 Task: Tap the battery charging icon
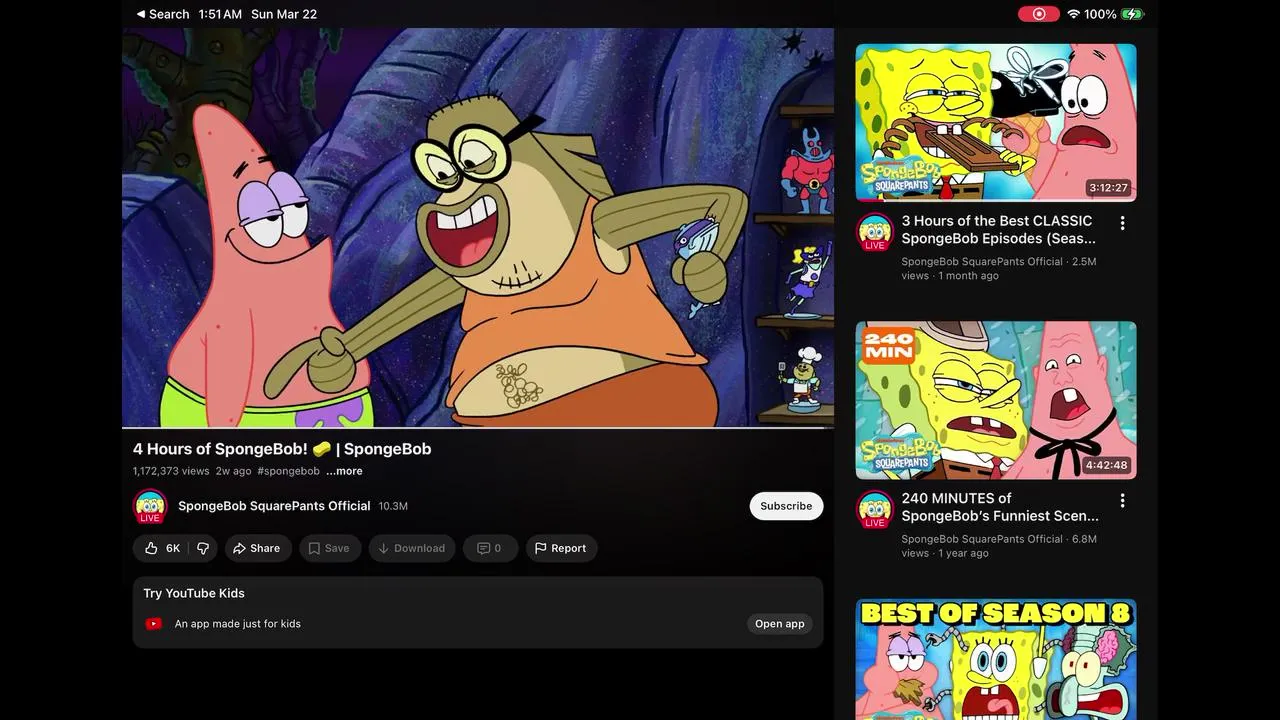[1132, 14]
